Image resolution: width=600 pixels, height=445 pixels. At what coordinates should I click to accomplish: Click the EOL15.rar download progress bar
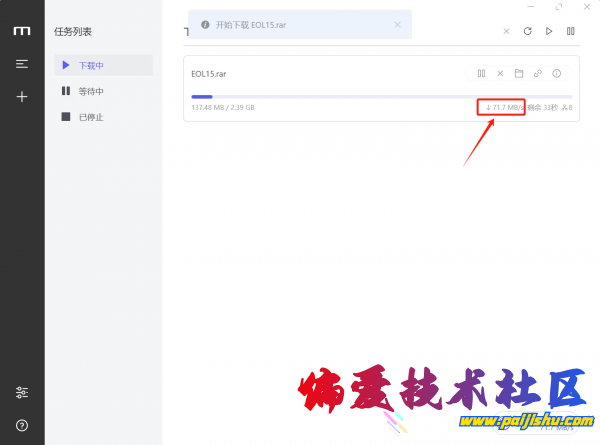pos(380,96)
